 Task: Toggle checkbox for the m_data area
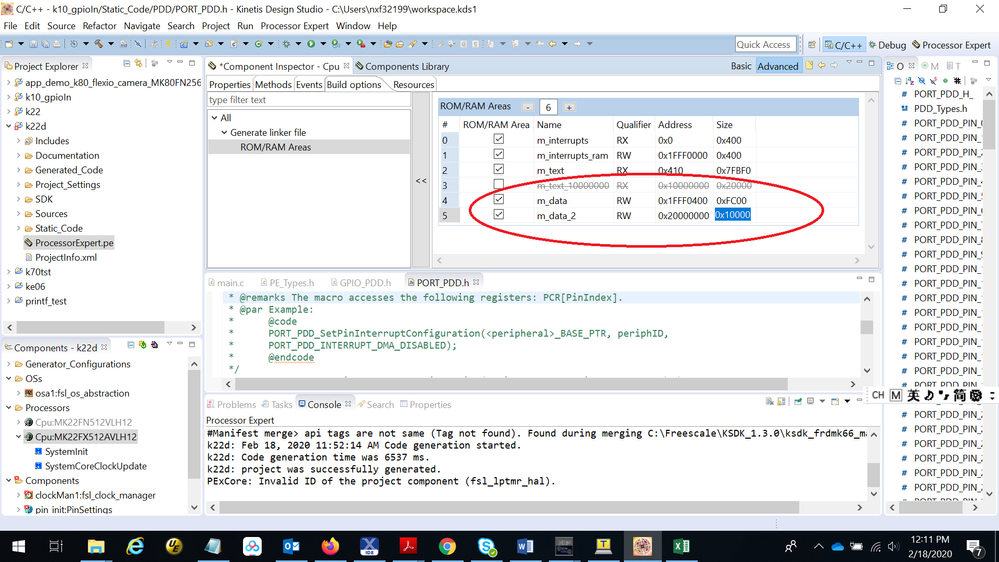click(x=499, y=199)
